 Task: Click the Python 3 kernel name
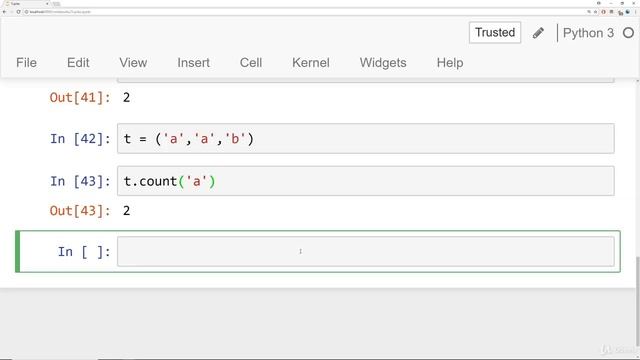tap(588, 33)
